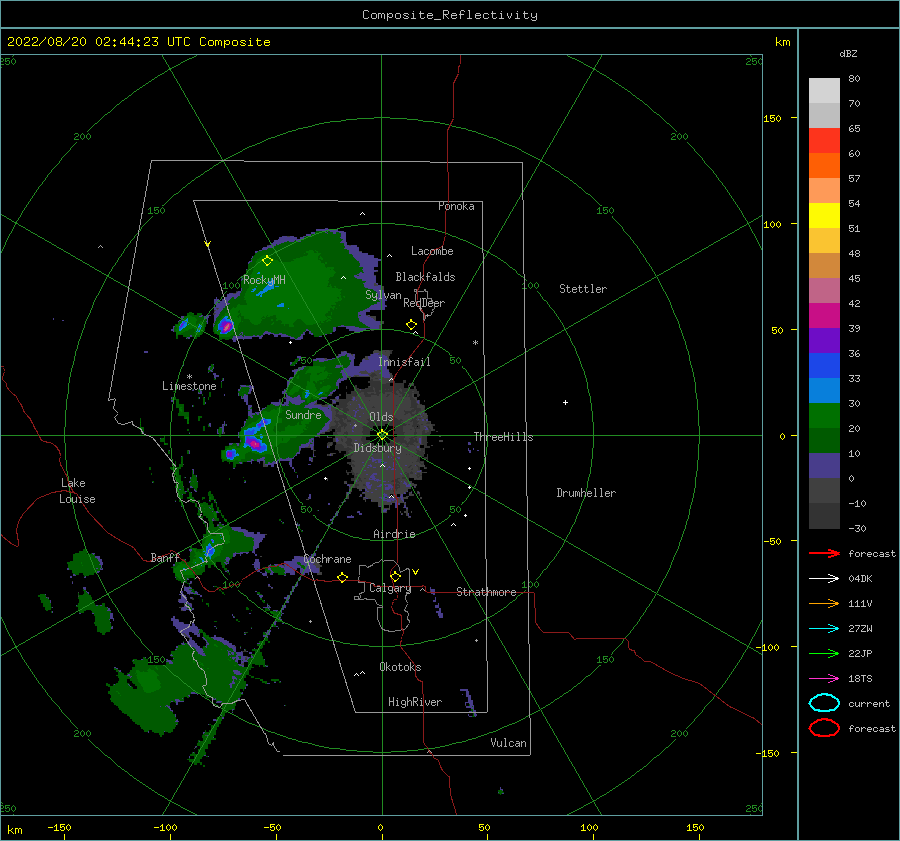Click the Lake Louise label

(77, 491)
